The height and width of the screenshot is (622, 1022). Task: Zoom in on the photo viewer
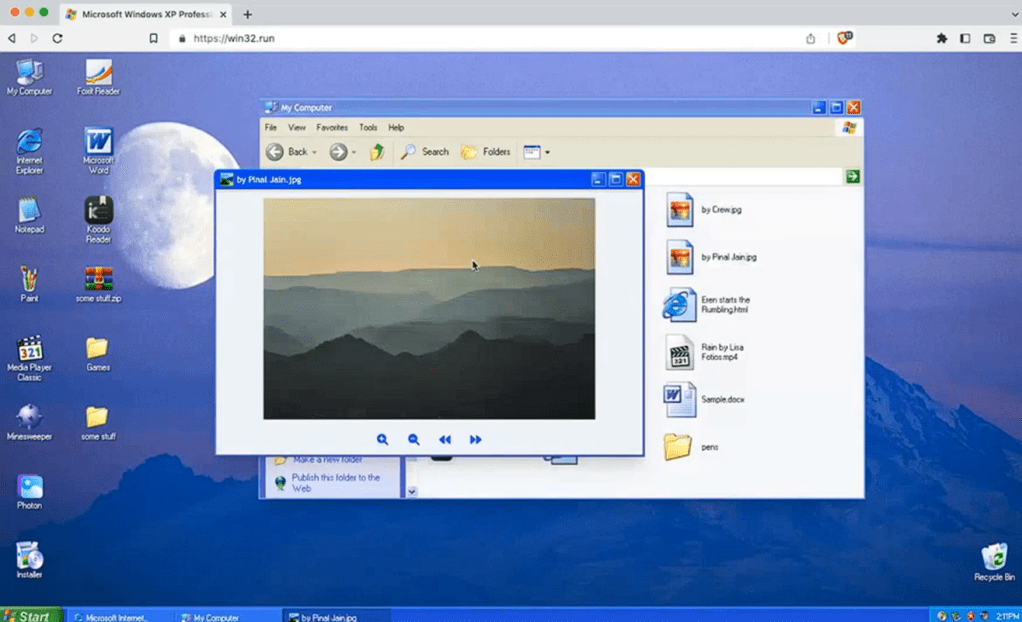[383, 439]
